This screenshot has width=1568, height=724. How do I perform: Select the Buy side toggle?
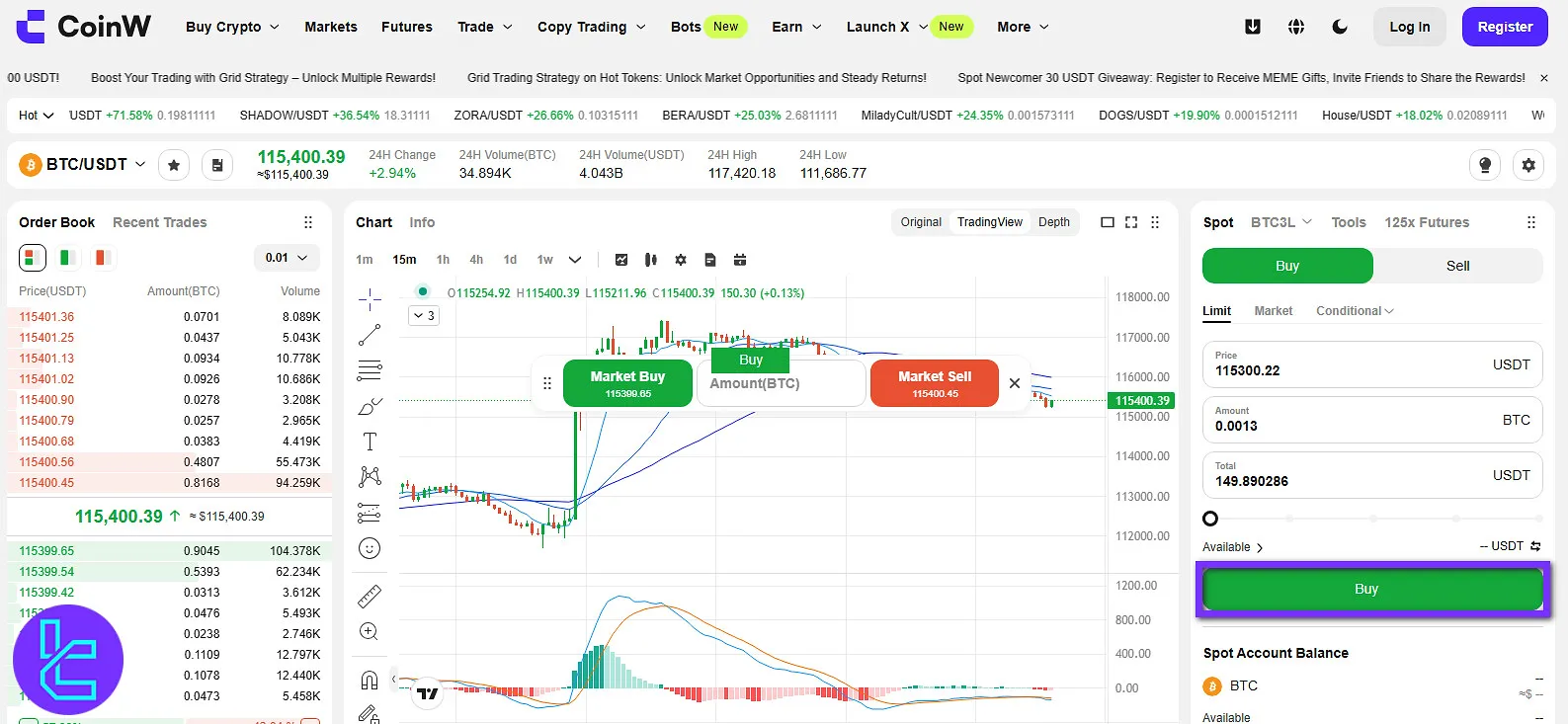point(1287,266)
